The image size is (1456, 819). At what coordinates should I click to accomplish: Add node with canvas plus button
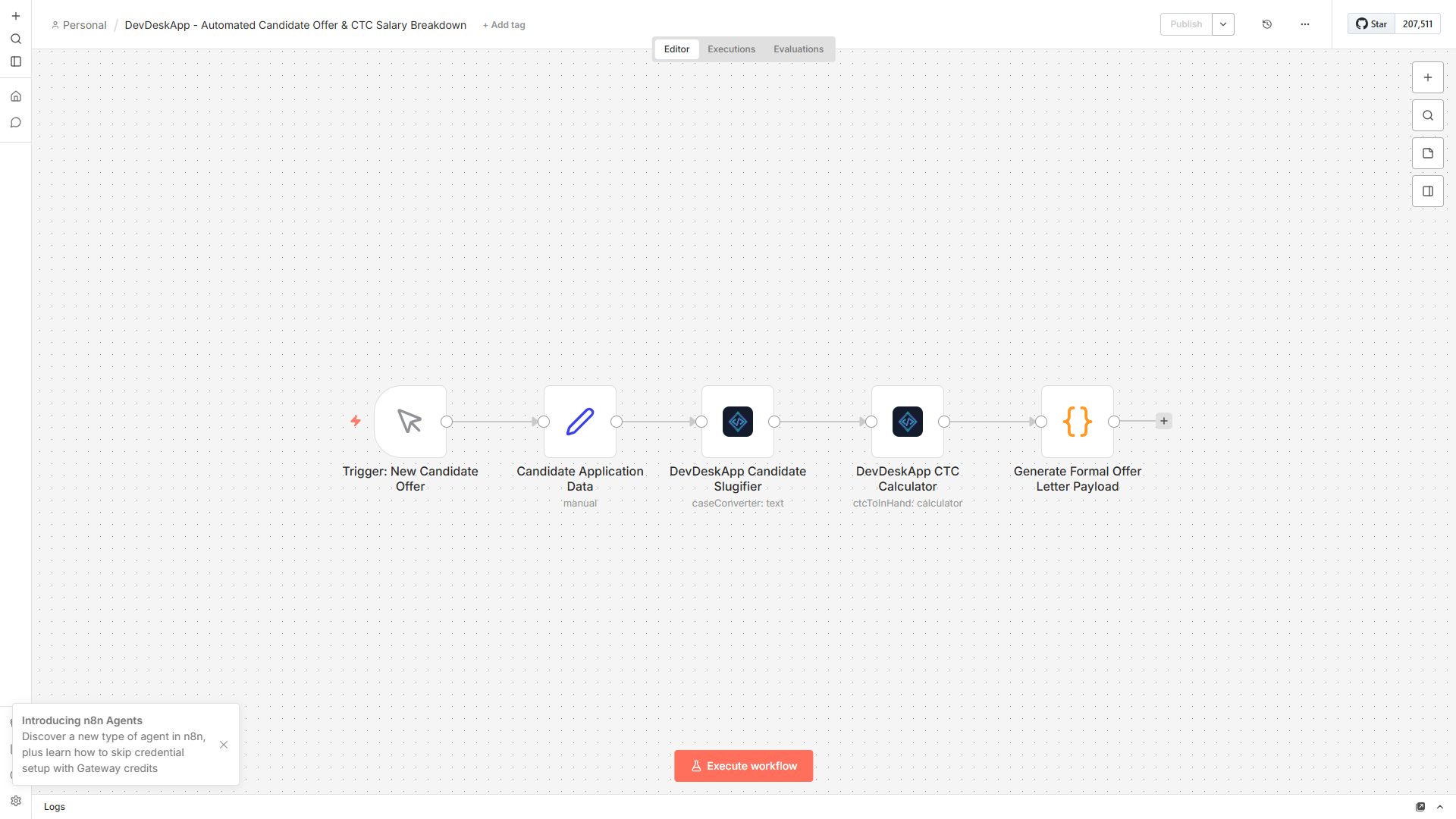(x=1427, y=77)
